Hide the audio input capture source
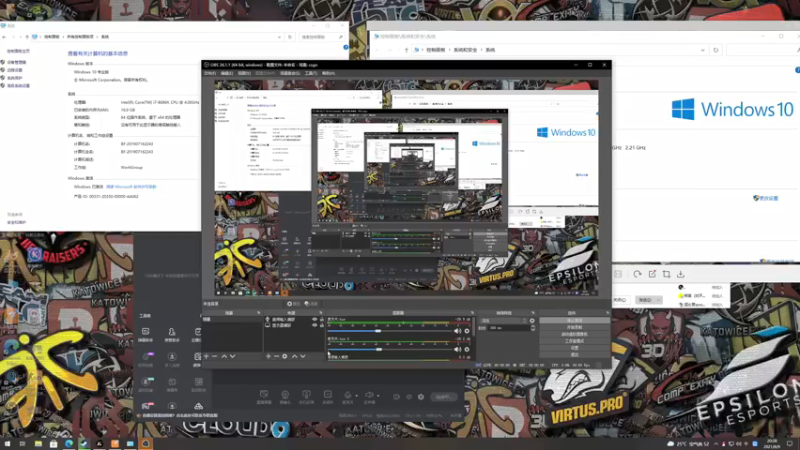 point(314,319)
